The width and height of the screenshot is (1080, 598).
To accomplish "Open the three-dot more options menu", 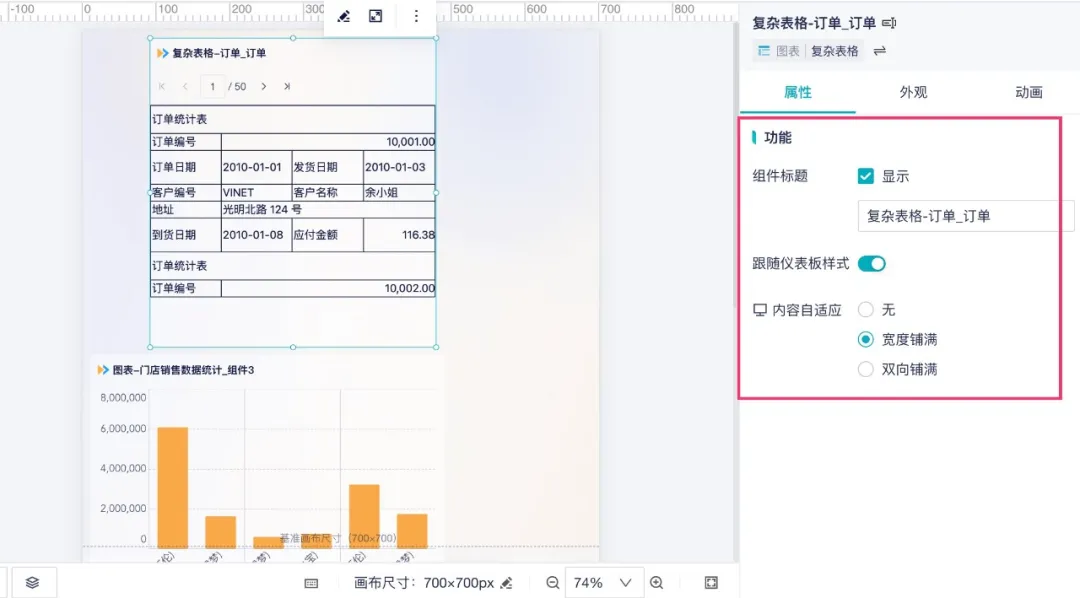I will tap(415, 16).
